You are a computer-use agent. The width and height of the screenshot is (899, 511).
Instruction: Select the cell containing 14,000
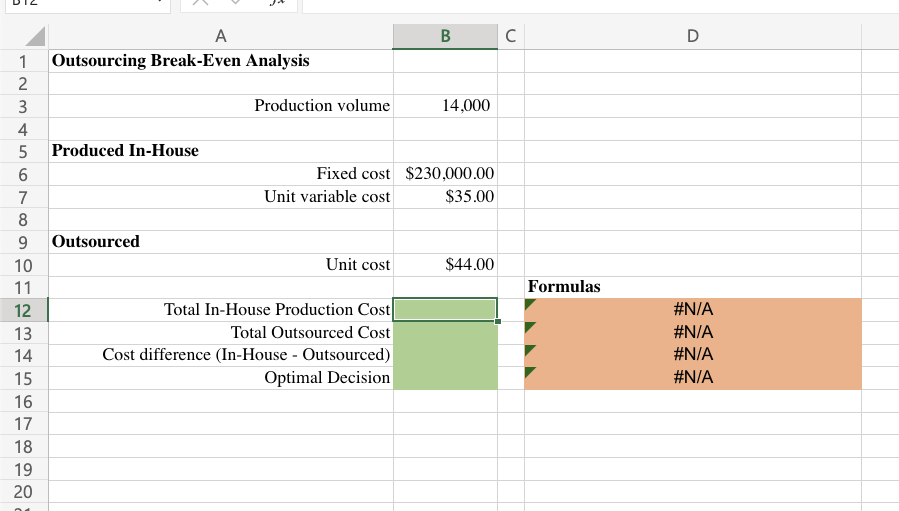click(445, 106)
